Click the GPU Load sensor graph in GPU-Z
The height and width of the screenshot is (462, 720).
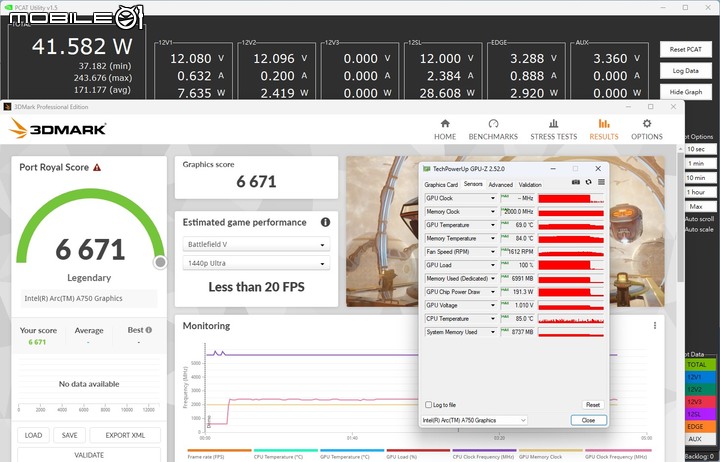[x=571, y=265]
